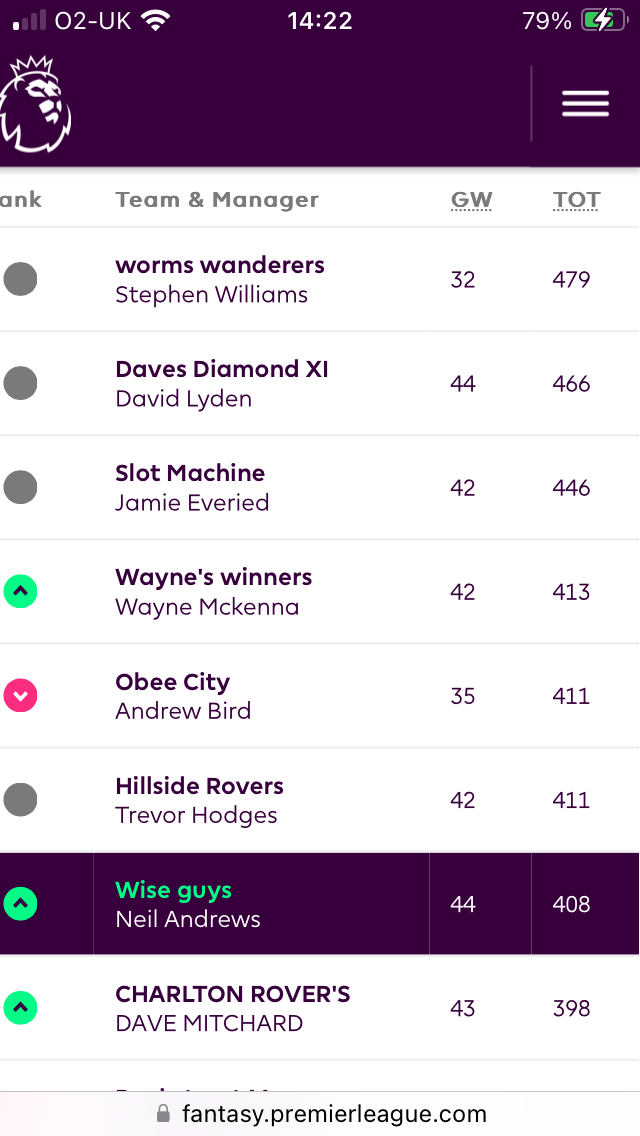View Wayne's winners team page
This screenshot has width=640, height=1136.
[214, 577]
